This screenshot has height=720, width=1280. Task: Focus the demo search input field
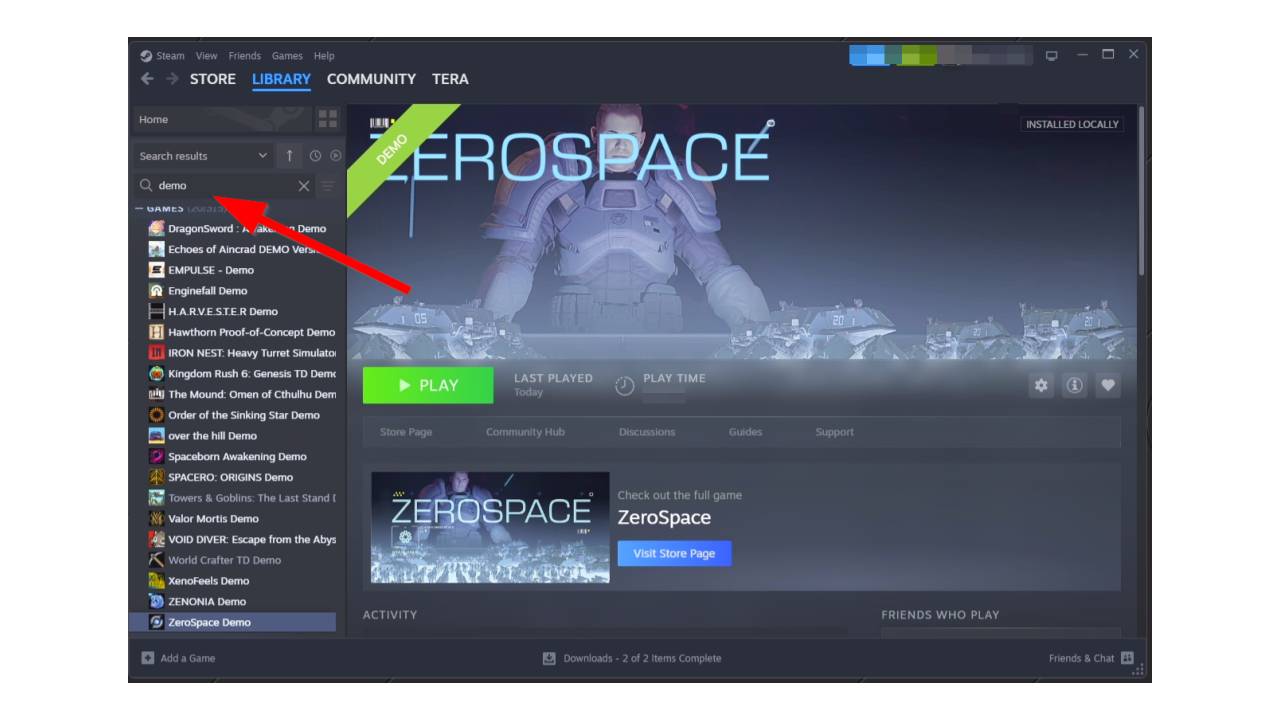(x=225, y=186)
